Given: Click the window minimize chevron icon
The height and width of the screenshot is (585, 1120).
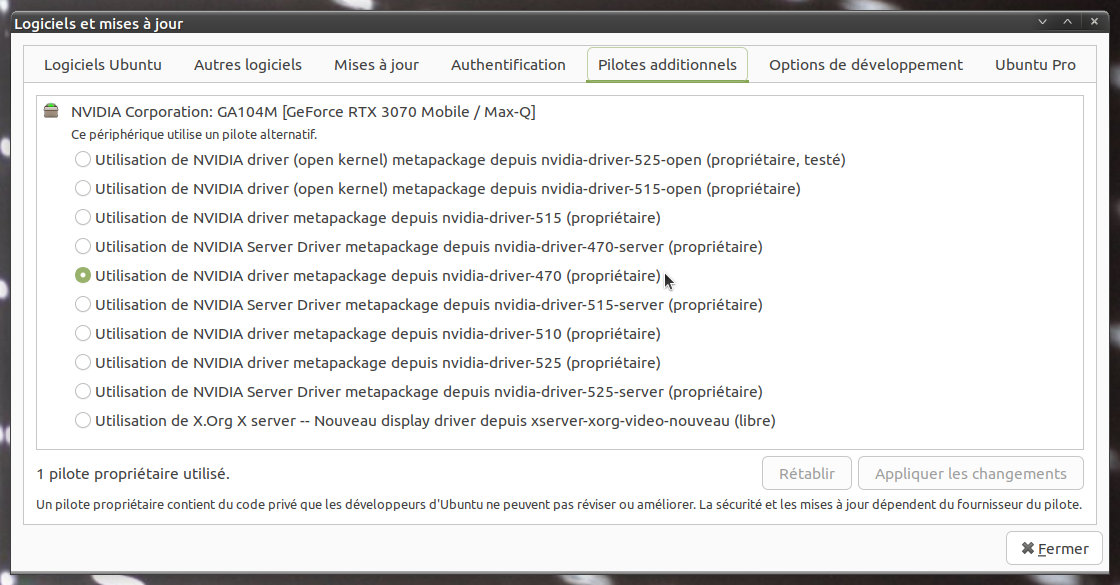Looking at the screenshot, I should click(x=1042, y=21).
